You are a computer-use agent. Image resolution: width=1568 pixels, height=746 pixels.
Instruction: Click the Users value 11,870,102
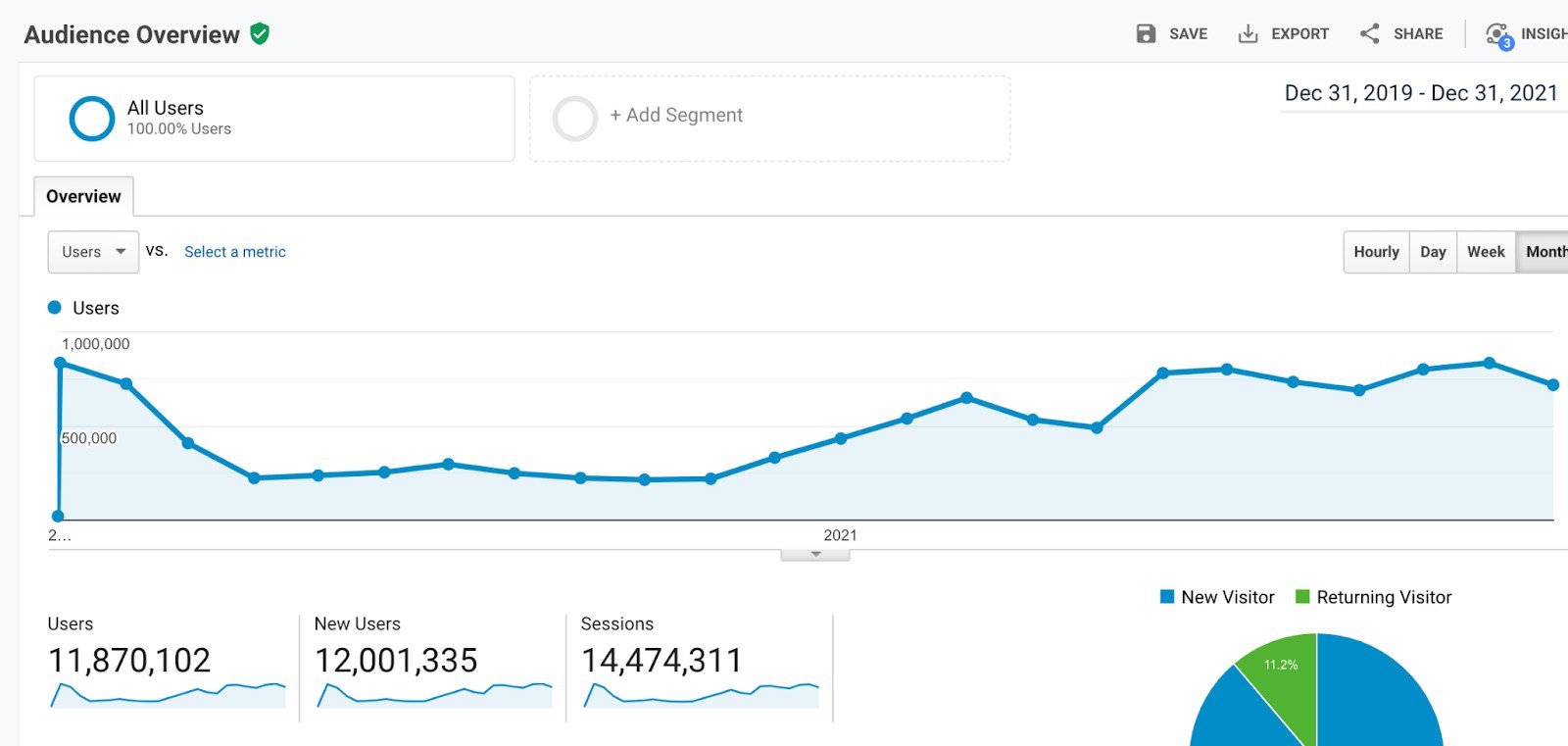pyautogui.click(x=129, y=661)
